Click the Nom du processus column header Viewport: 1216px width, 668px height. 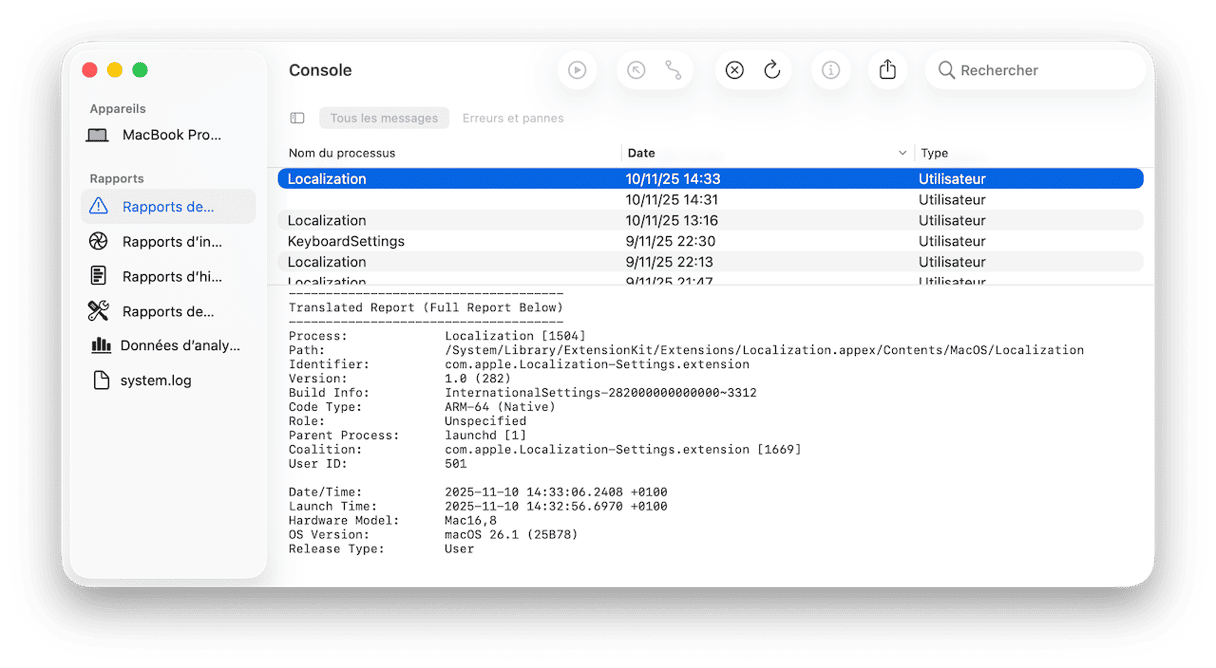[342, 153]
